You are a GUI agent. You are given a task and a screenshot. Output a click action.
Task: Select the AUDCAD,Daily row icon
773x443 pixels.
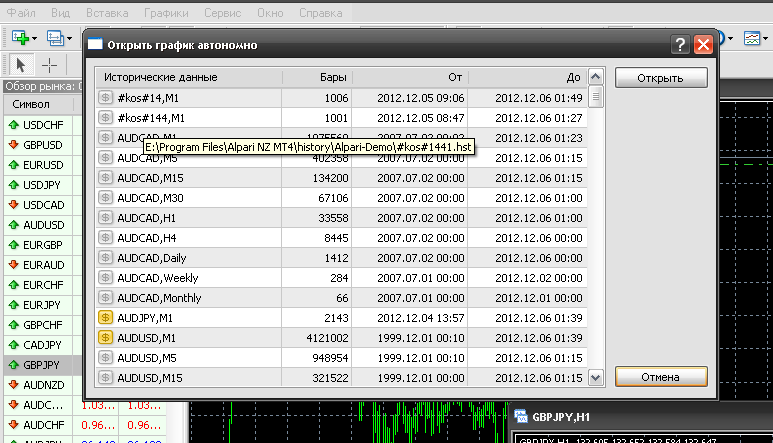pos(105,257)
